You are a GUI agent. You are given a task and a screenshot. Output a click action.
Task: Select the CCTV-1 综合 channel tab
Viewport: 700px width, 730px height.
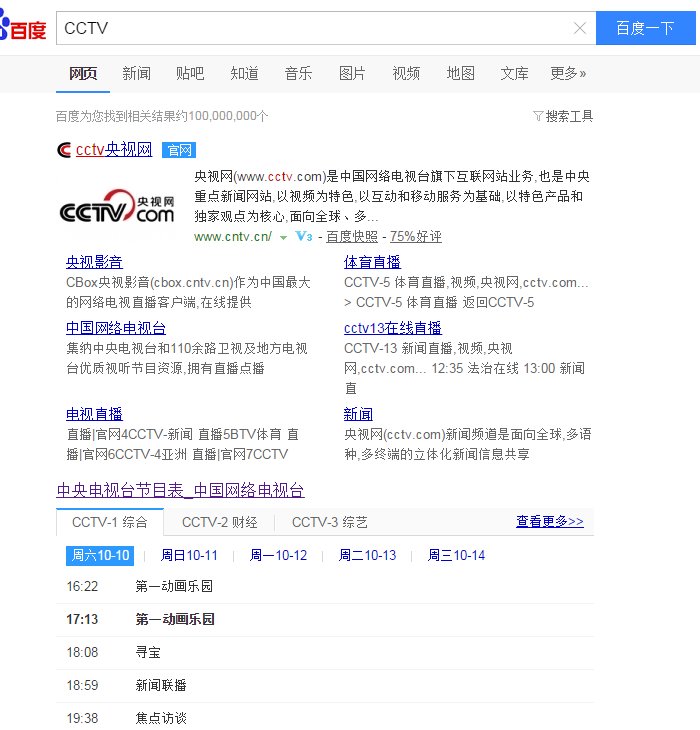click(110, 522)
